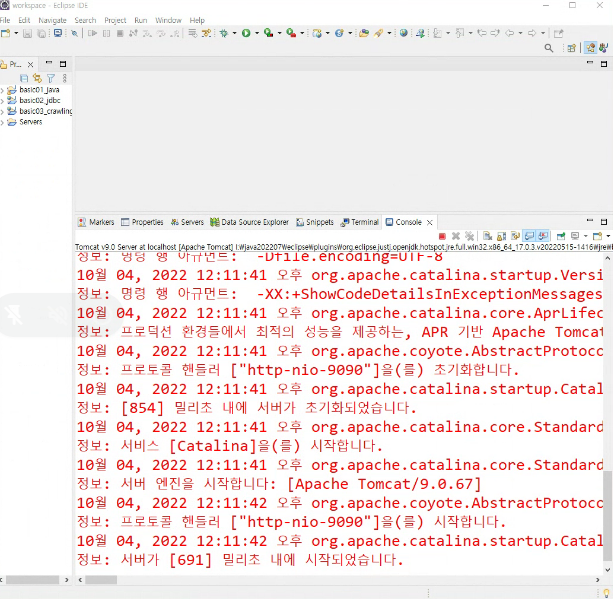Click the New Servlet icon
This screenshot has height=599, width=613.
339,33
